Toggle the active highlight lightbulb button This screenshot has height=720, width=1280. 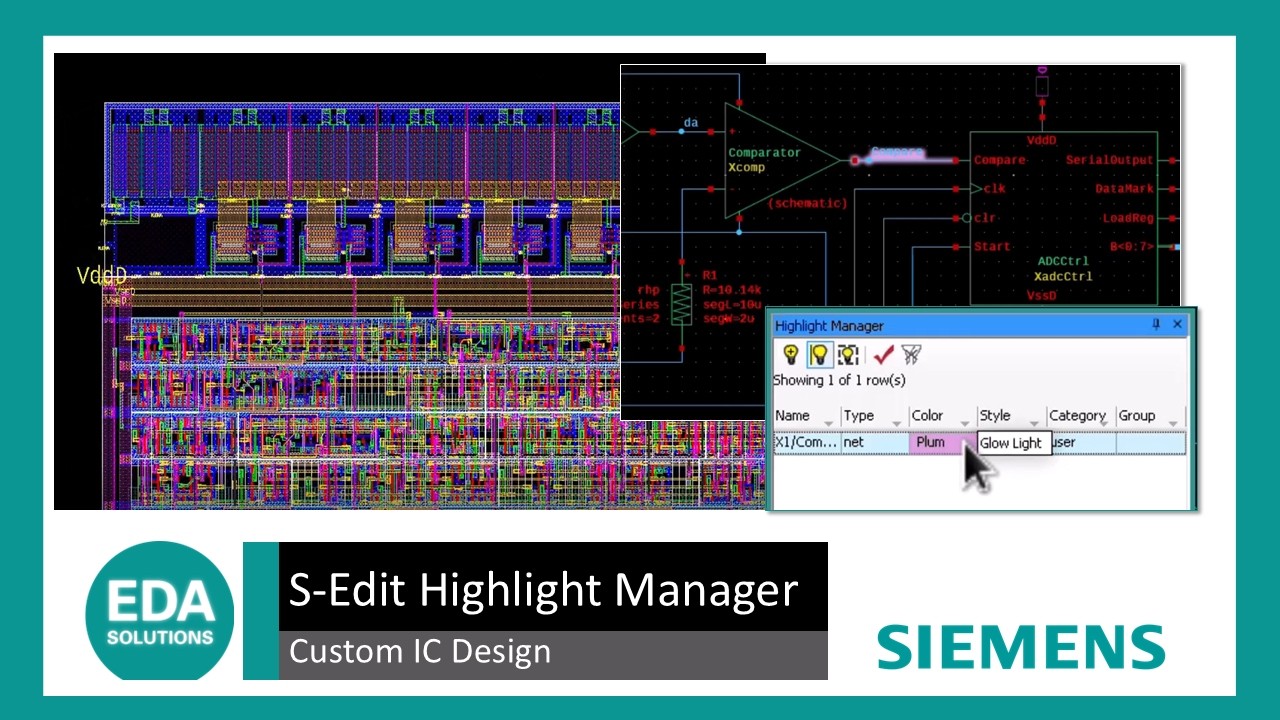click(x=819, y=354)
